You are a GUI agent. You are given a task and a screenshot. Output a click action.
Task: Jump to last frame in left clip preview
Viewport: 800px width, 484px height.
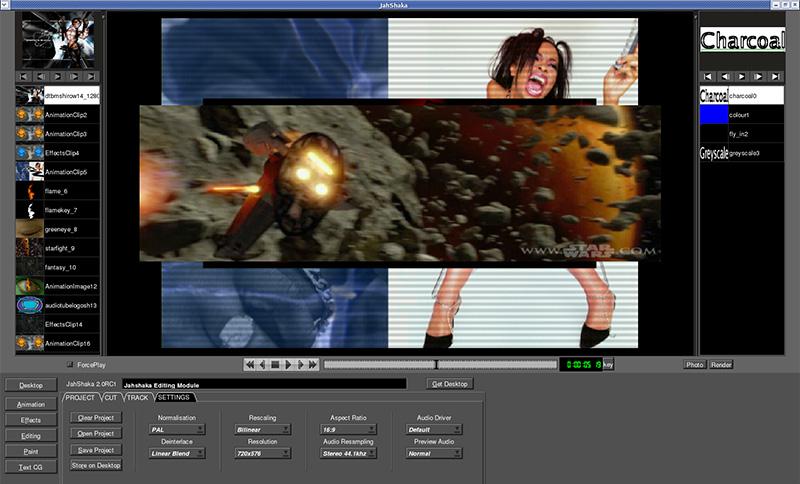[x=91, y=77]
